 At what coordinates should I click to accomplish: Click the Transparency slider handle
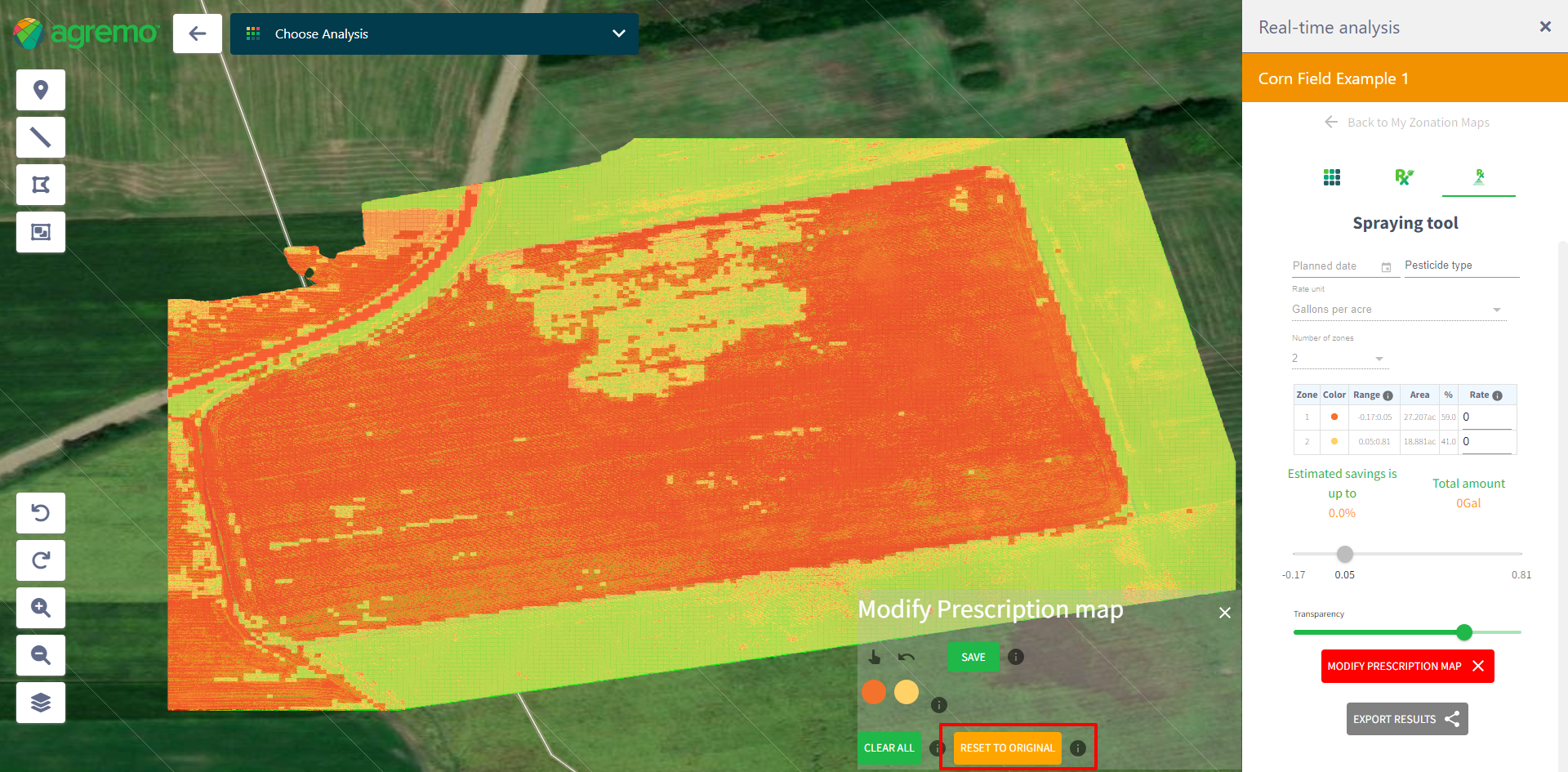click(1464, 632)
